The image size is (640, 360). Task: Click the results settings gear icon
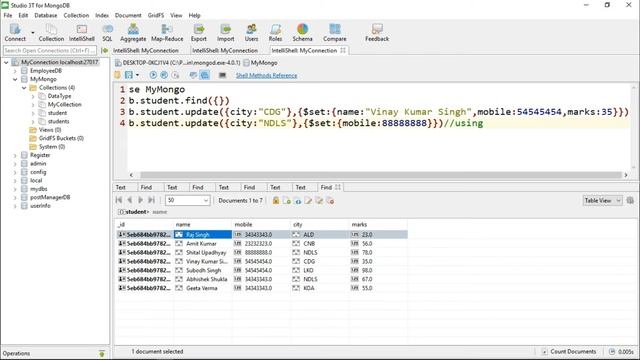pyautogui.click(x=630, y=200)
